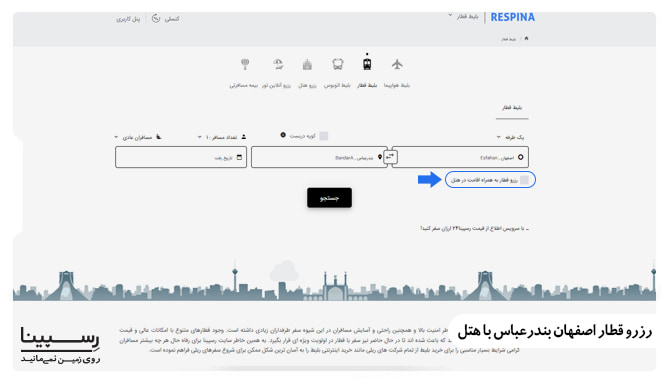Open the رزرو آنلاین تور menu label
670x385 pixels.
tap(276, 85)
